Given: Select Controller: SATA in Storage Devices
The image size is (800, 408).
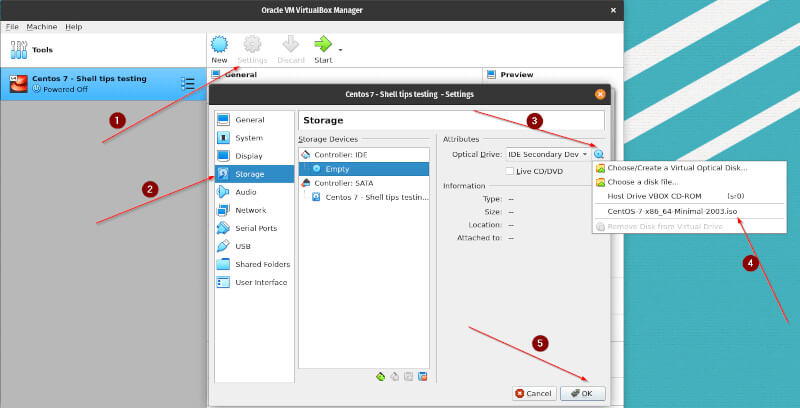Looking at the screenshot, I should click(364, 183).
